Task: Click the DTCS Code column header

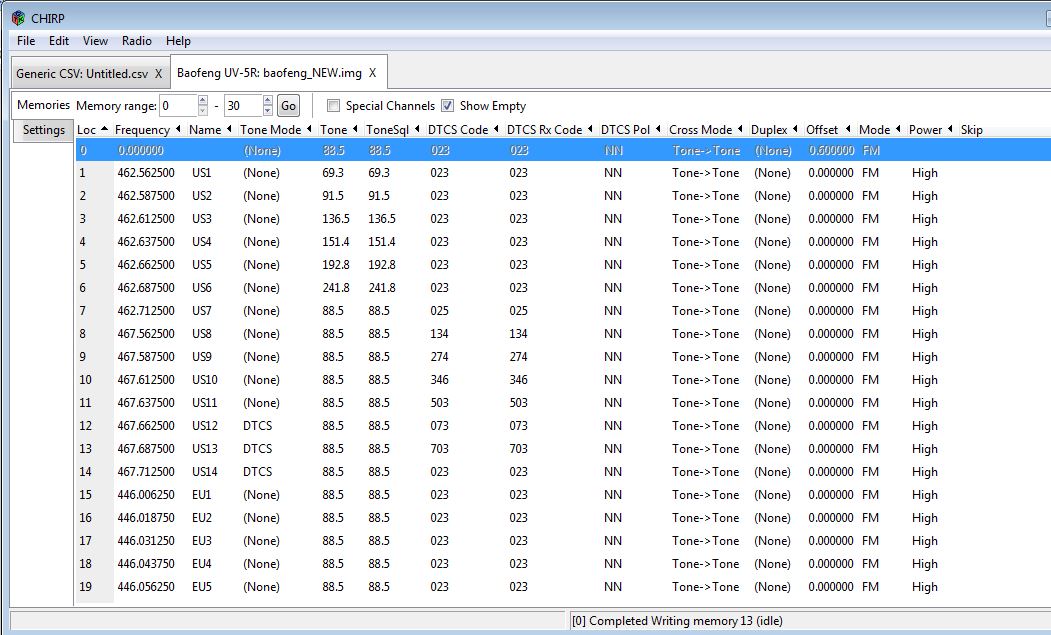Action: click(458, 130)
